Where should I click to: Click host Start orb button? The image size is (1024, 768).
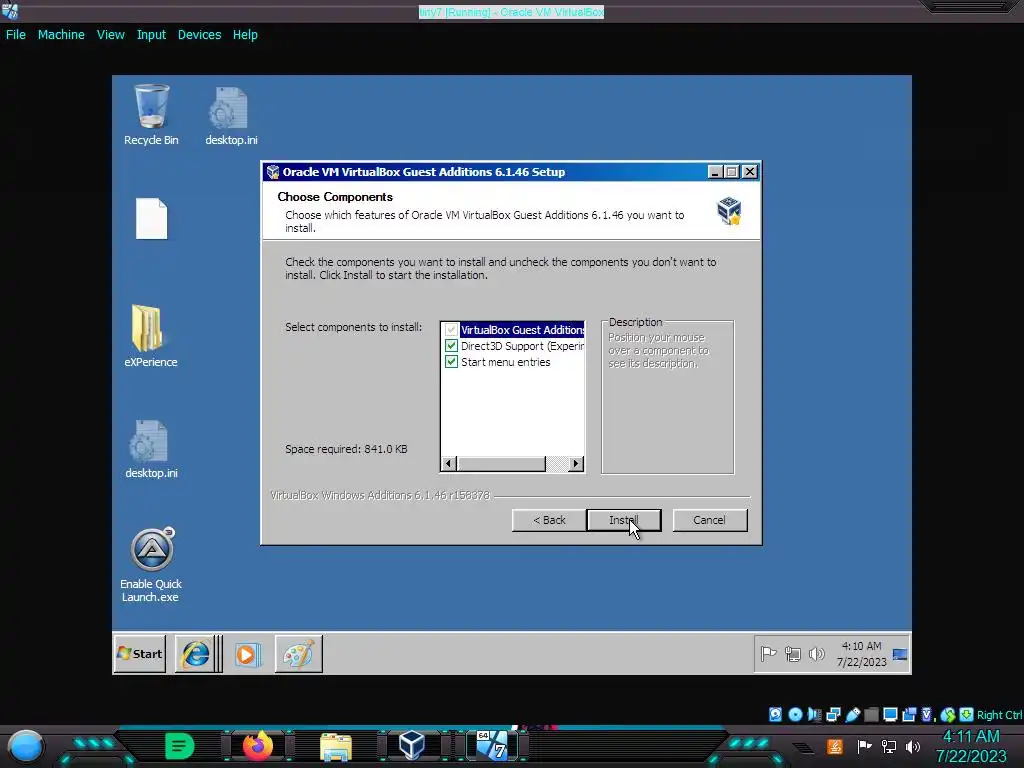coord(25,746)
